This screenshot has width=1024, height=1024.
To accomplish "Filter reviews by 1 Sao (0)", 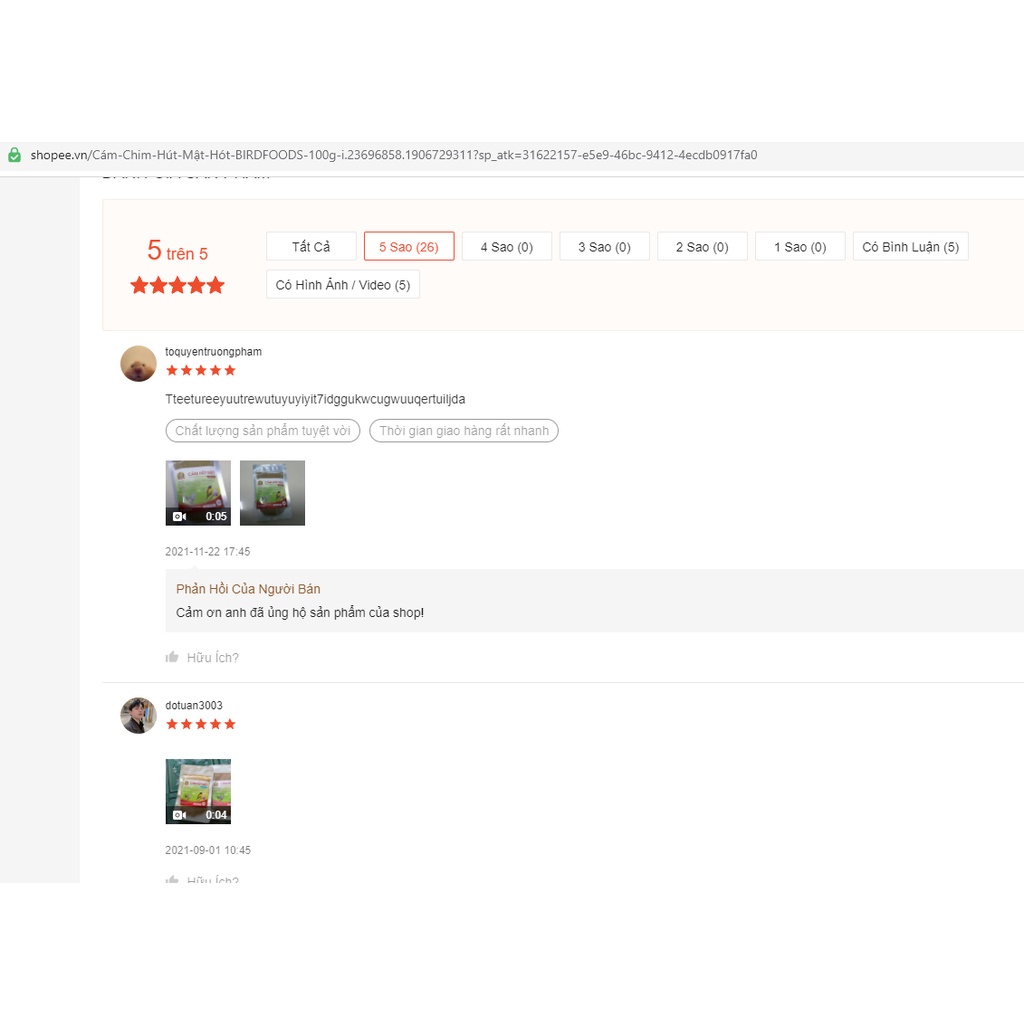I will pyautogui.click(x=800, y=247).
